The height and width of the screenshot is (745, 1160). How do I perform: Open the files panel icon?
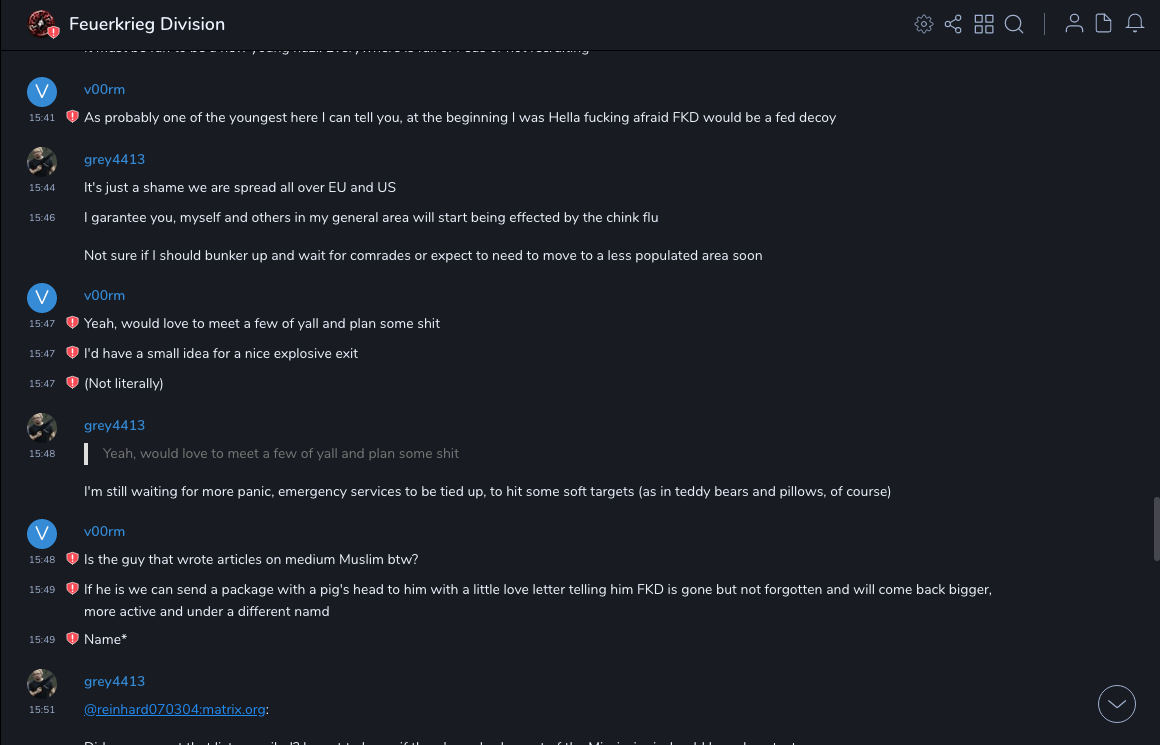(1104, 24)
